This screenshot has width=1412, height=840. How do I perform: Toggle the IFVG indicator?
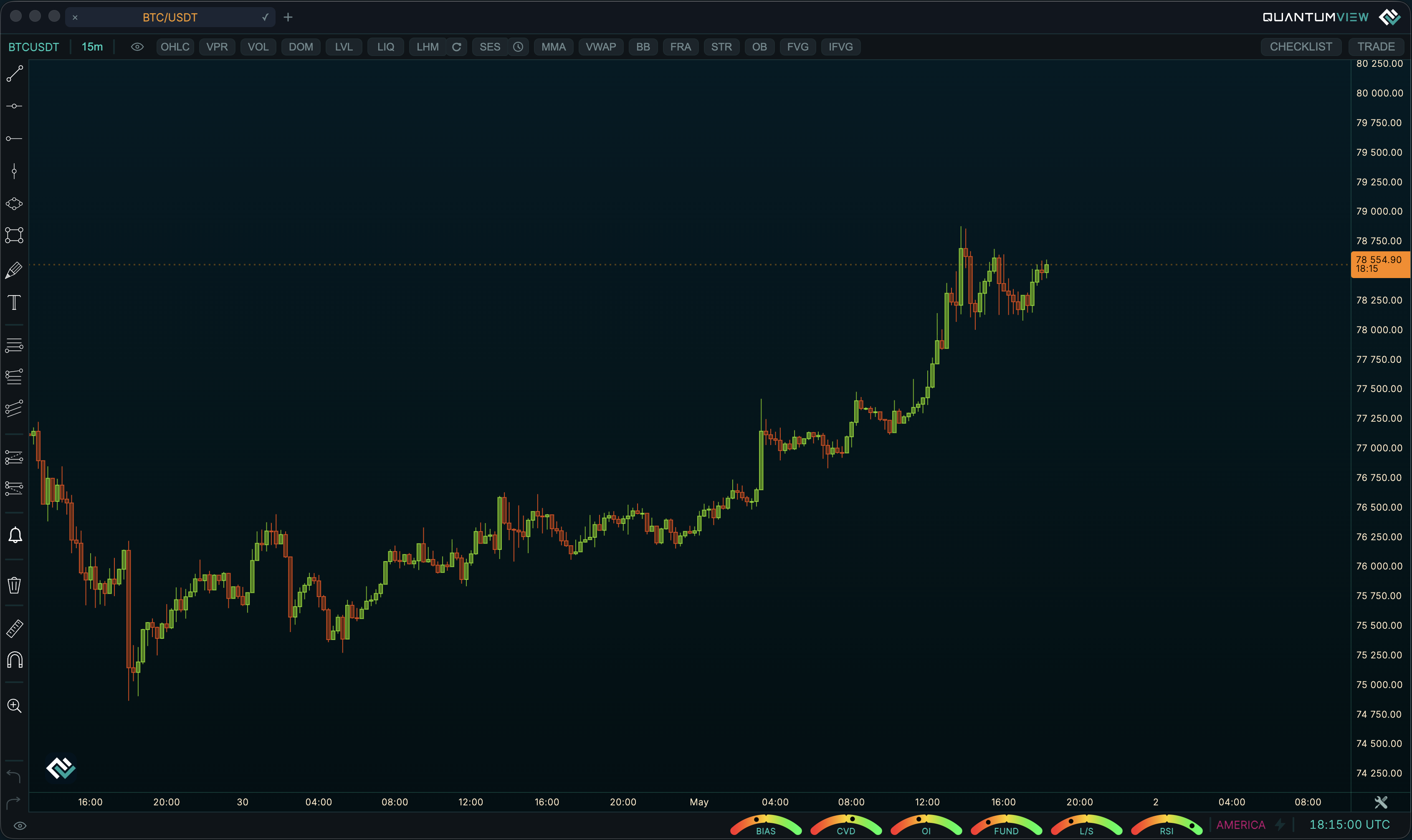840,47
